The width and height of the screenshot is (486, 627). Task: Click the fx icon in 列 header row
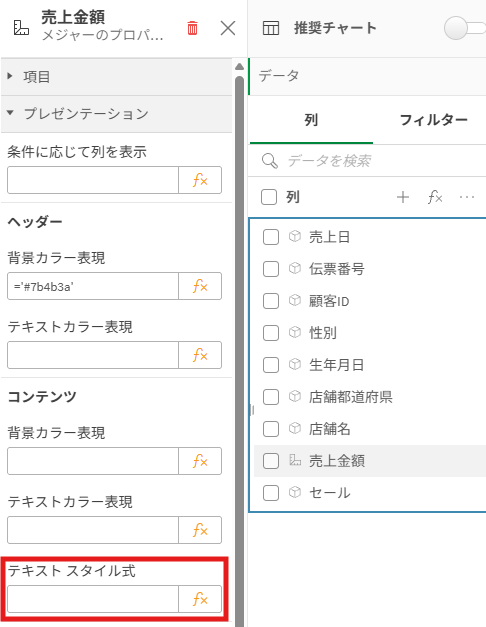[x=435, y=197]
